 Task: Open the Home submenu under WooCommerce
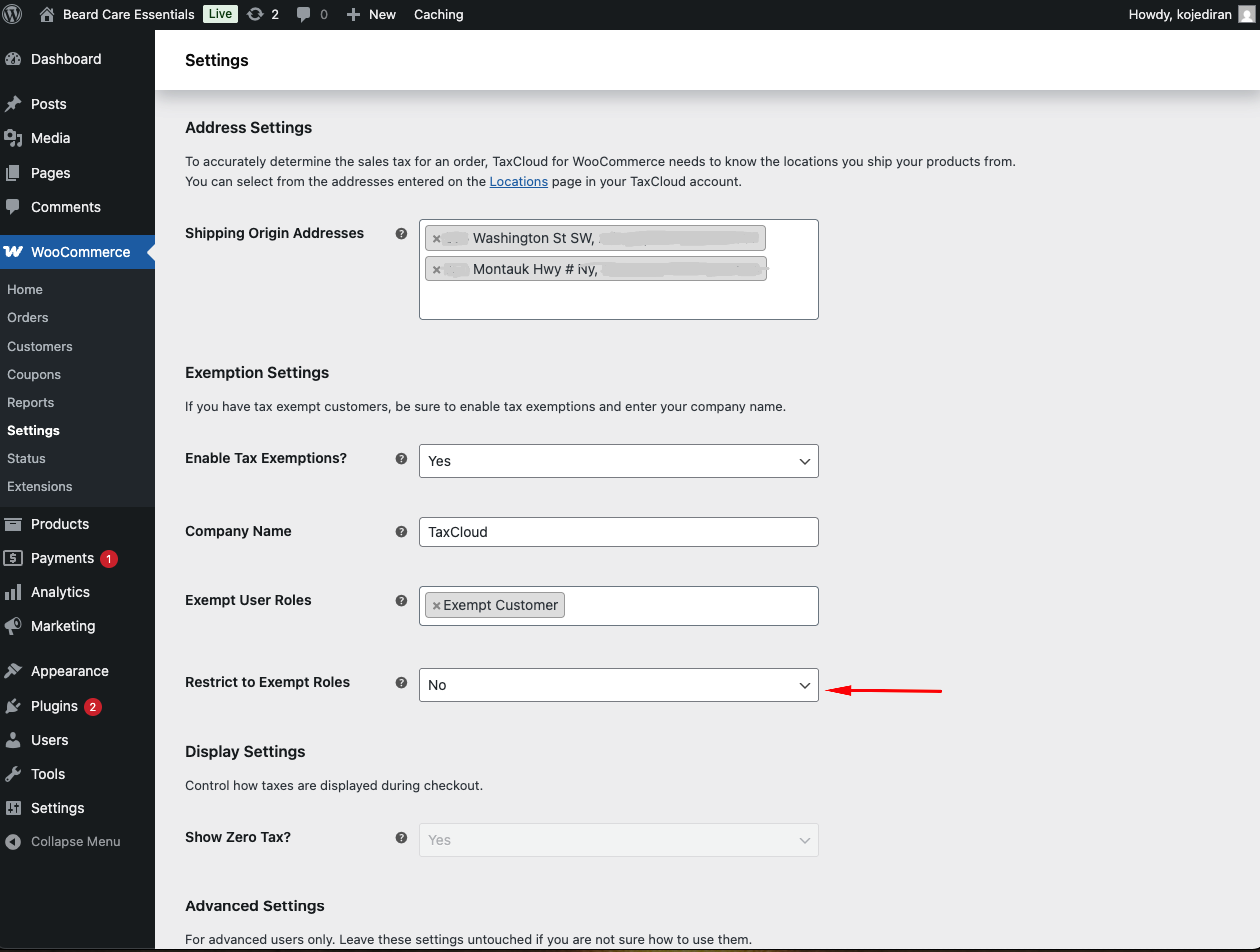tap(25, 289)
